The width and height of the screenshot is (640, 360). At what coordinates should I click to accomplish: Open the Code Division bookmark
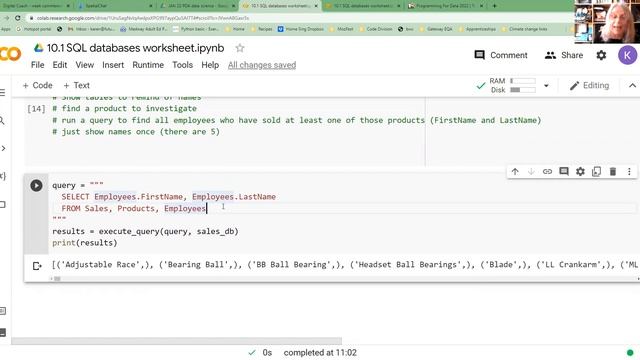pyautogui.click(x=376, y=29)
